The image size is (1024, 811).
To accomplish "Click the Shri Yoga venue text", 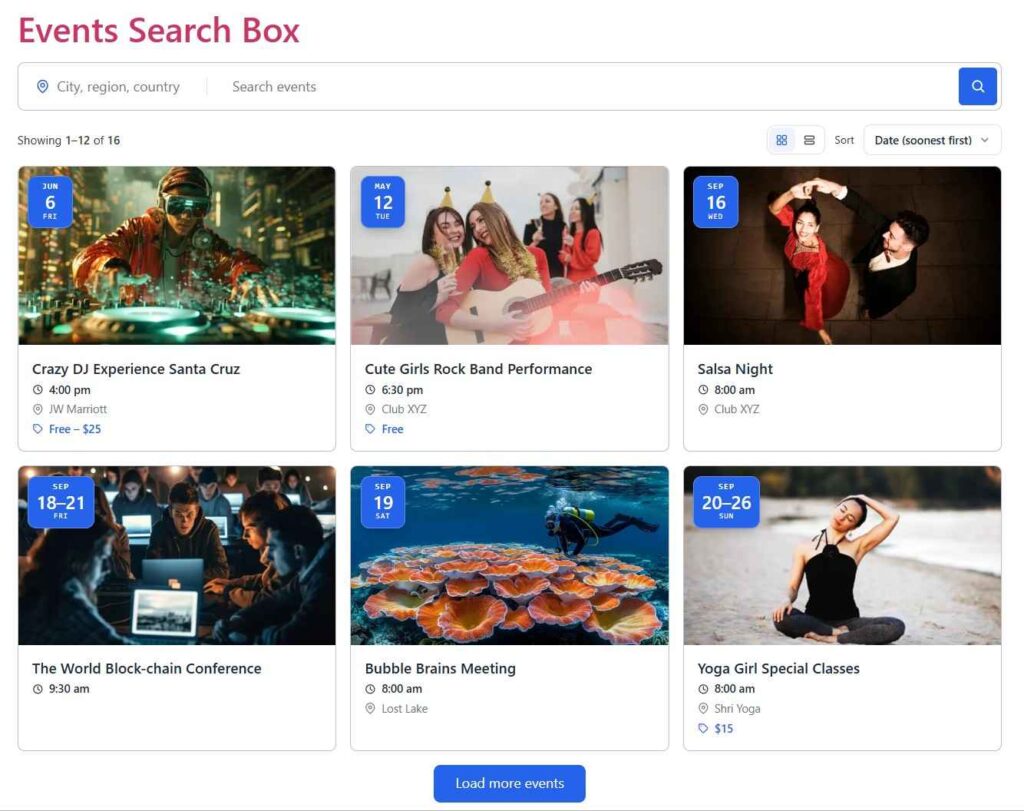I will pyautogui.click(x=737, y=708).
